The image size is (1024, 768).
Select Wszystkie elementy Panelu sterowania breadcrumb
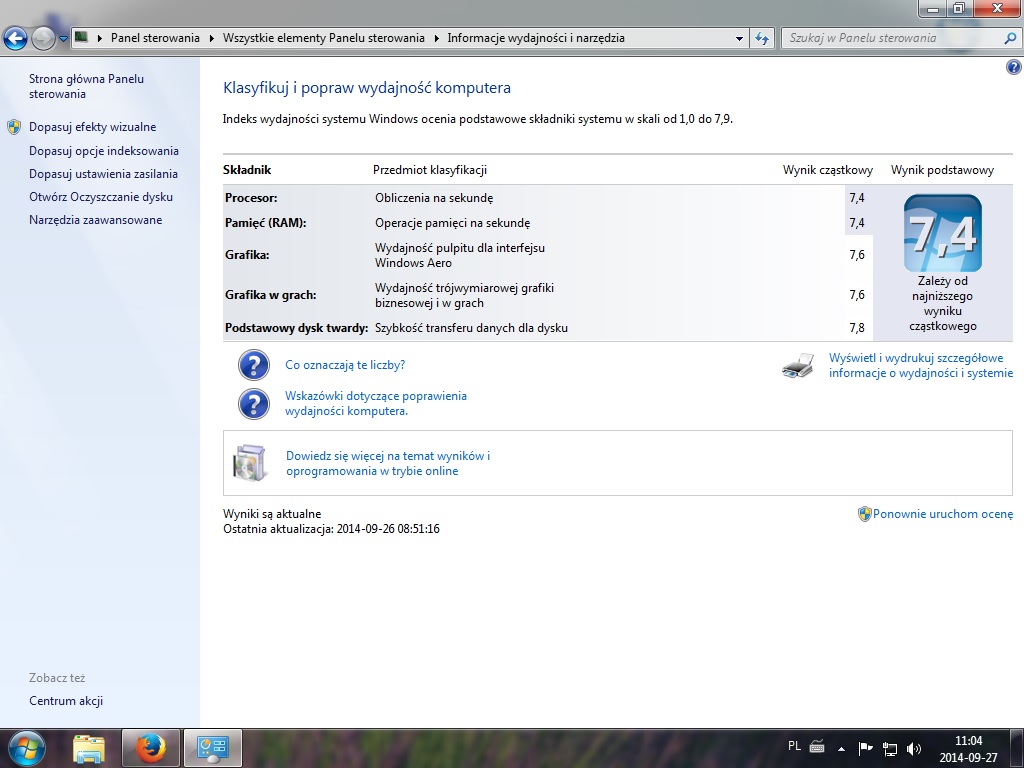click(323, 38)
